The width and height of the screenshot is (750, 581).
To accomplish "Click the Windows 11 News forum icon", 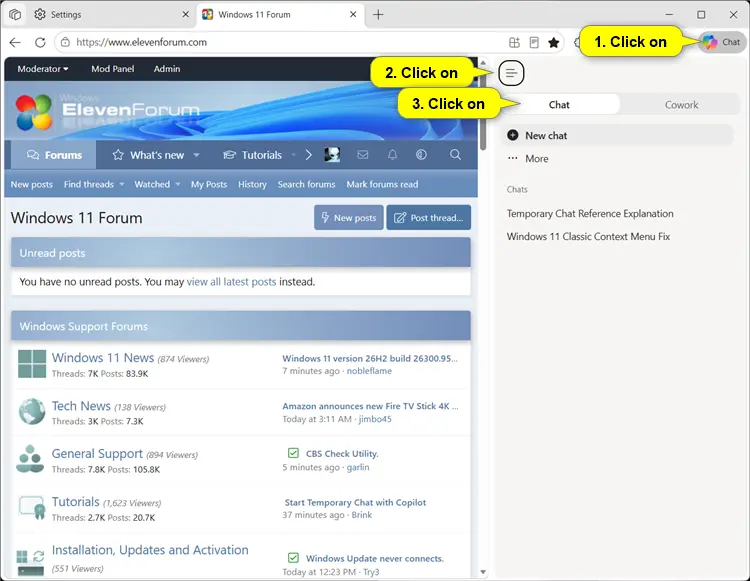I will tap(32, 364).
